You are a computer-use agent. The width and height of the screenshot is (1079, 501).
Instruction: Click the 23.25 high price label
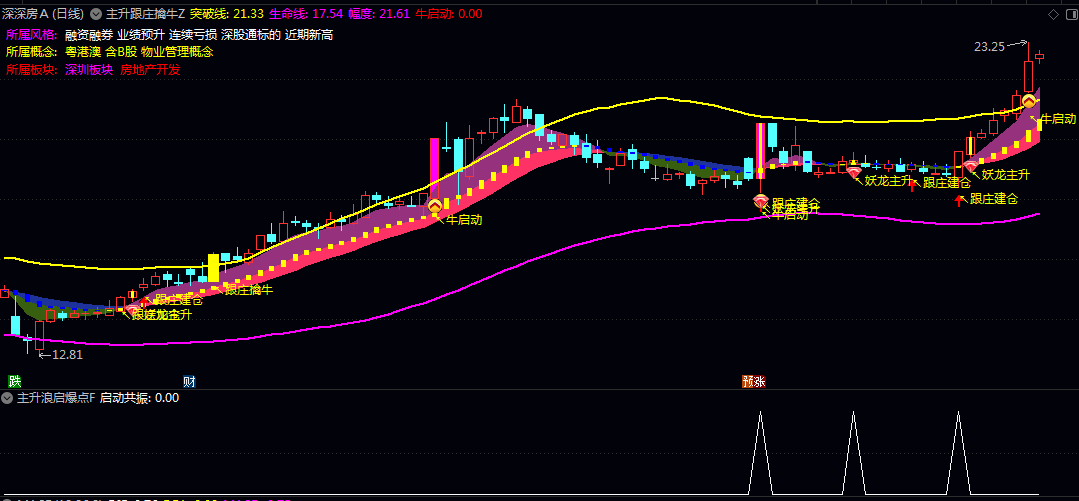tap(990, 47)
